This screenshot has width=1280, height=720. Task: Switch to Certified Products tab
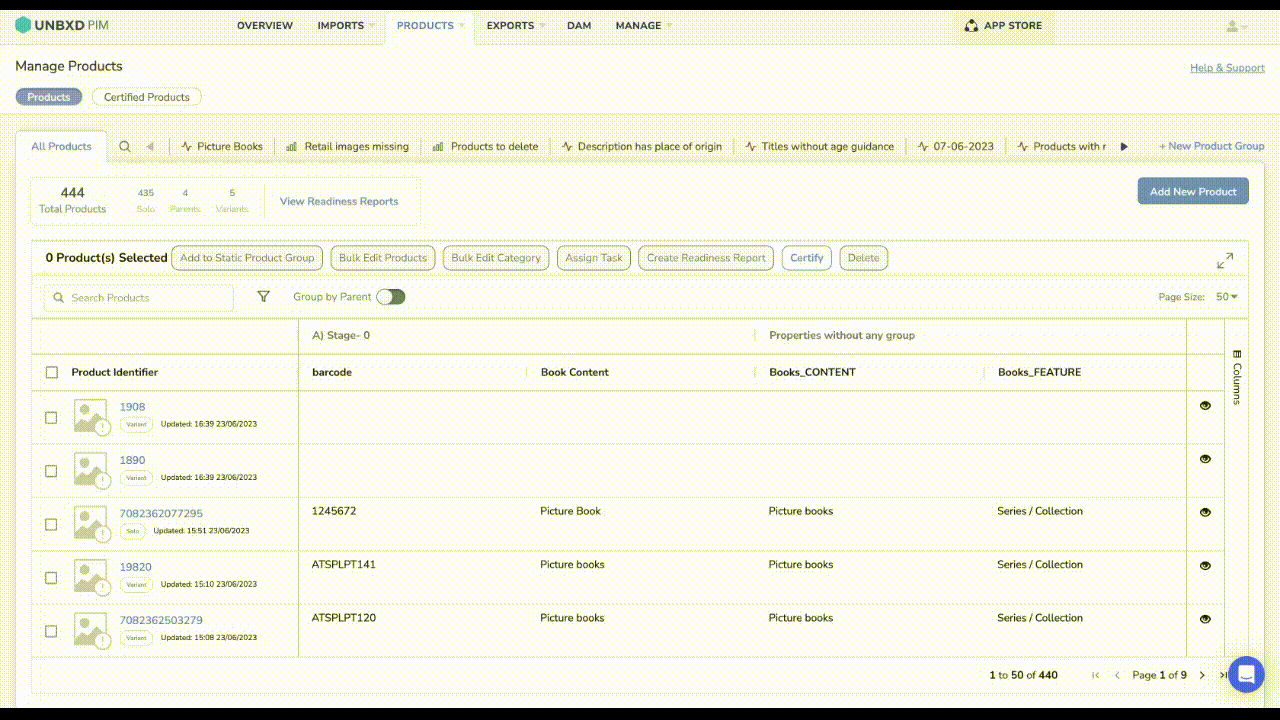[147, 97]
